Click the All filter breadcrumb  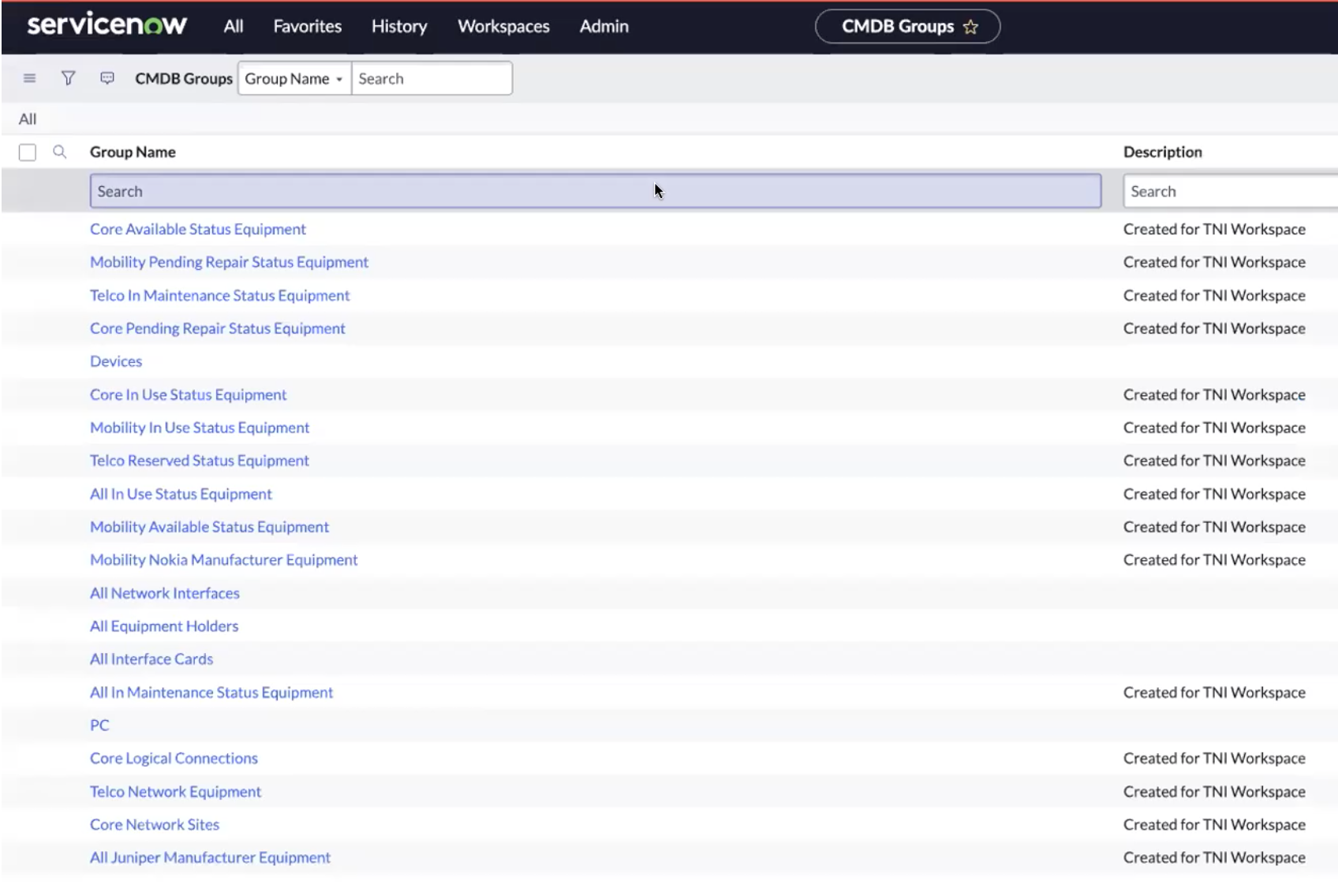pyautogui.click(x=28, y=119)
